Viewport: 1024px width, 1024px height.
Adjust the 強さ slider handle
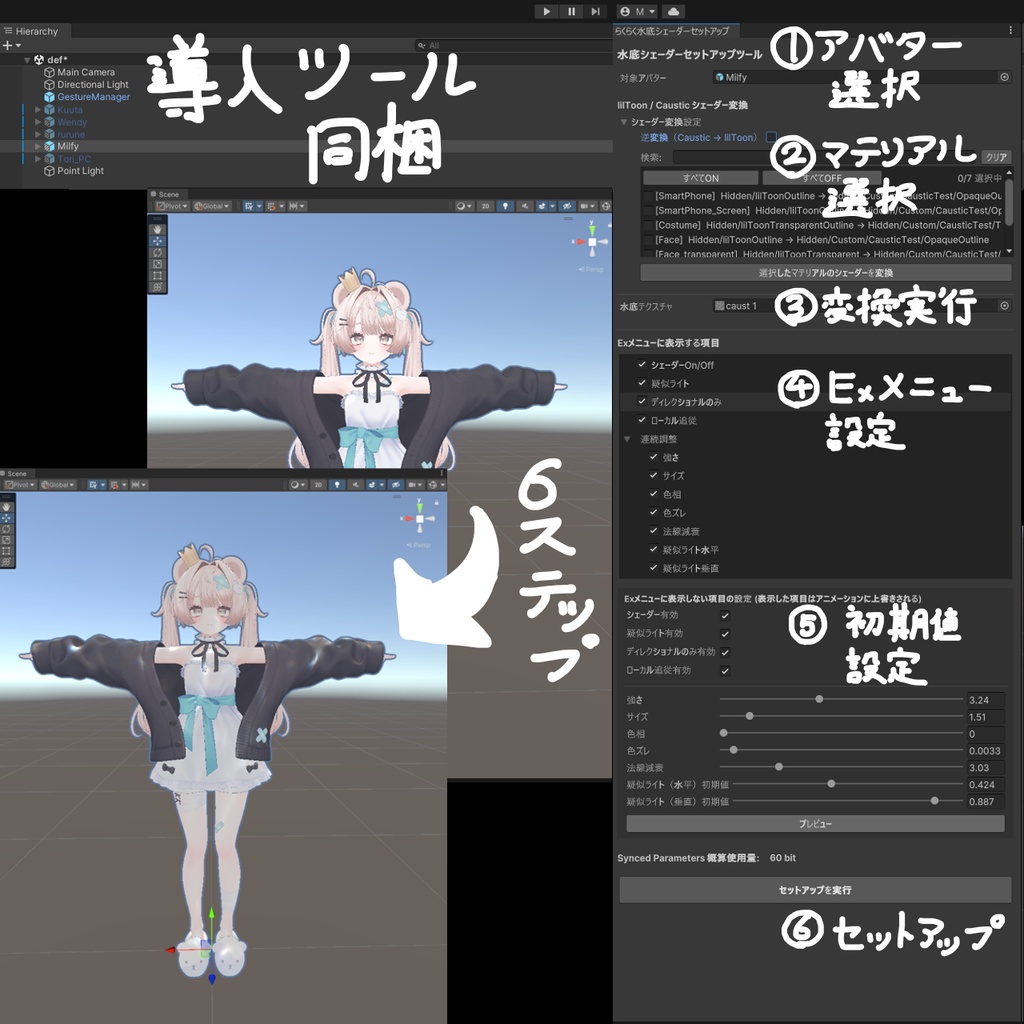tap(819, 699)
